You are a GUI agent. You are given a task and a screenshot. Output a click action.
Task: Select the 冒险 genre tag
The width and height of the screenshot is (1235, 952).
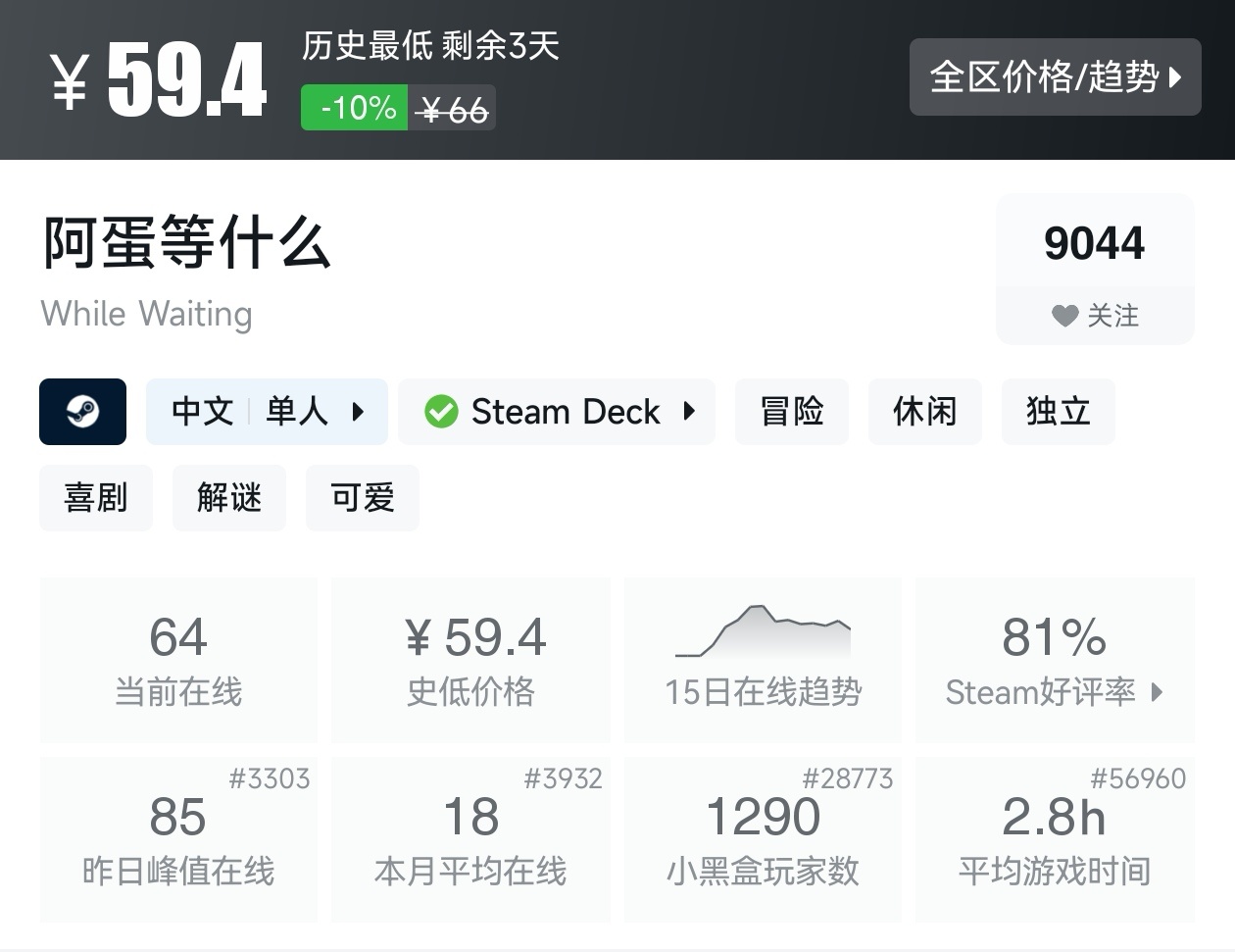pos(791,412)
